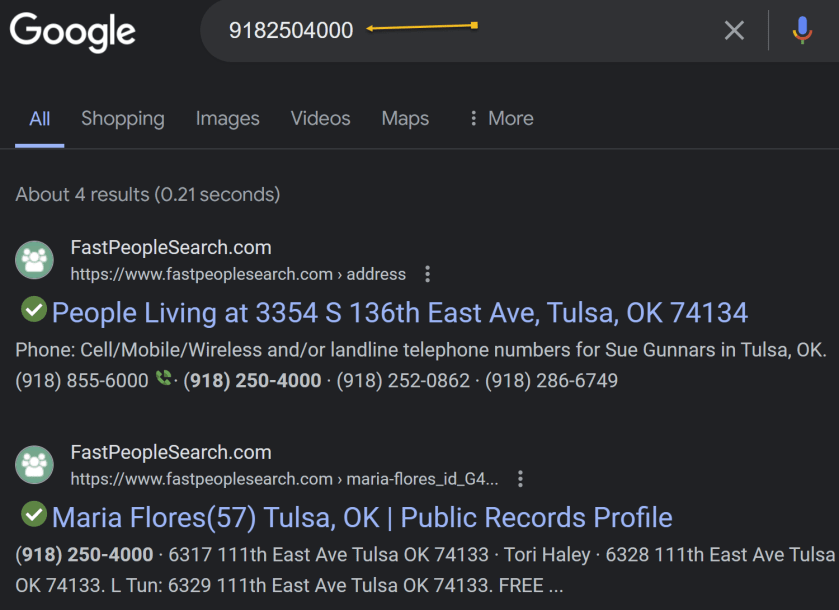Open the three-dot menu for the maria-flores result
This screenshot has height=610, width=839.
pos(520,479)
